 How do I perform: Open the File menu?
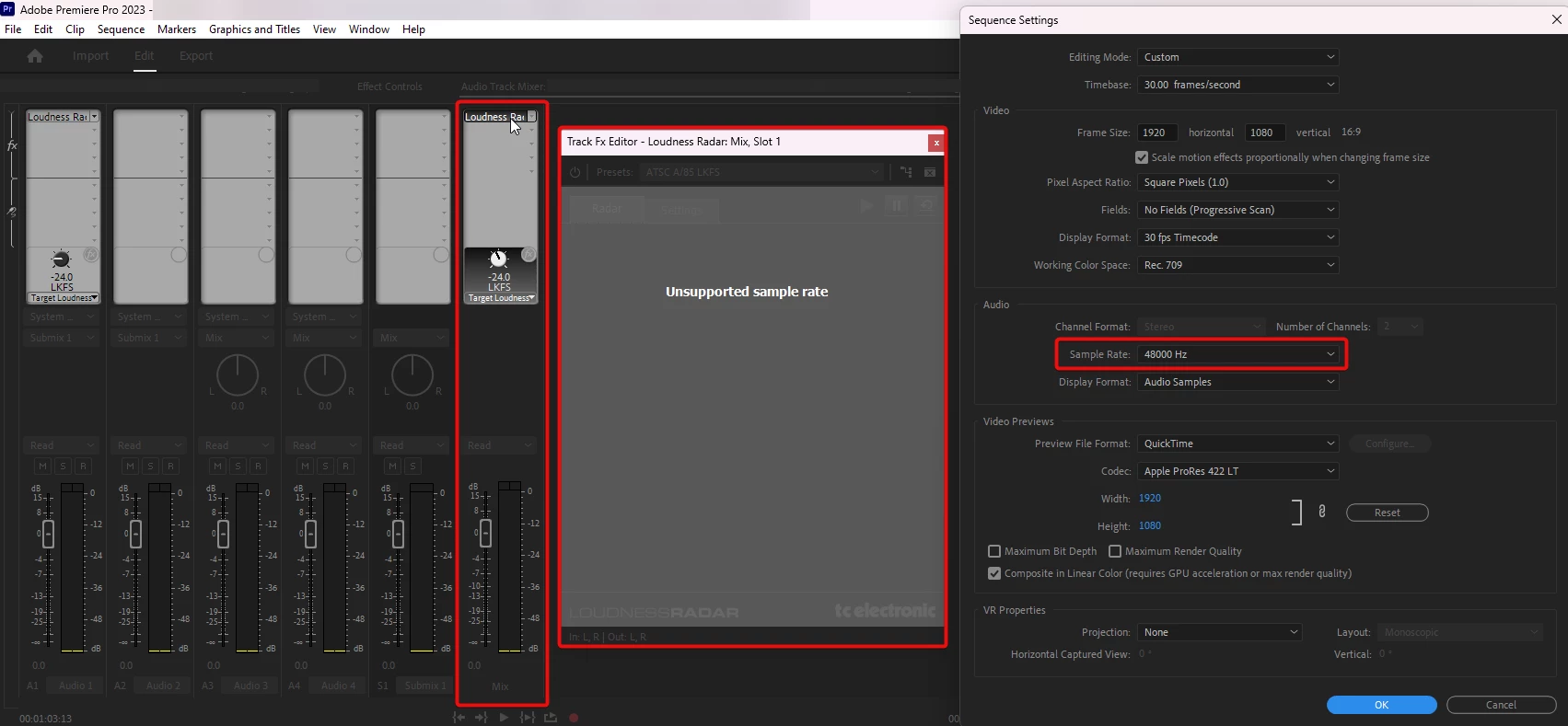[13, 29]
